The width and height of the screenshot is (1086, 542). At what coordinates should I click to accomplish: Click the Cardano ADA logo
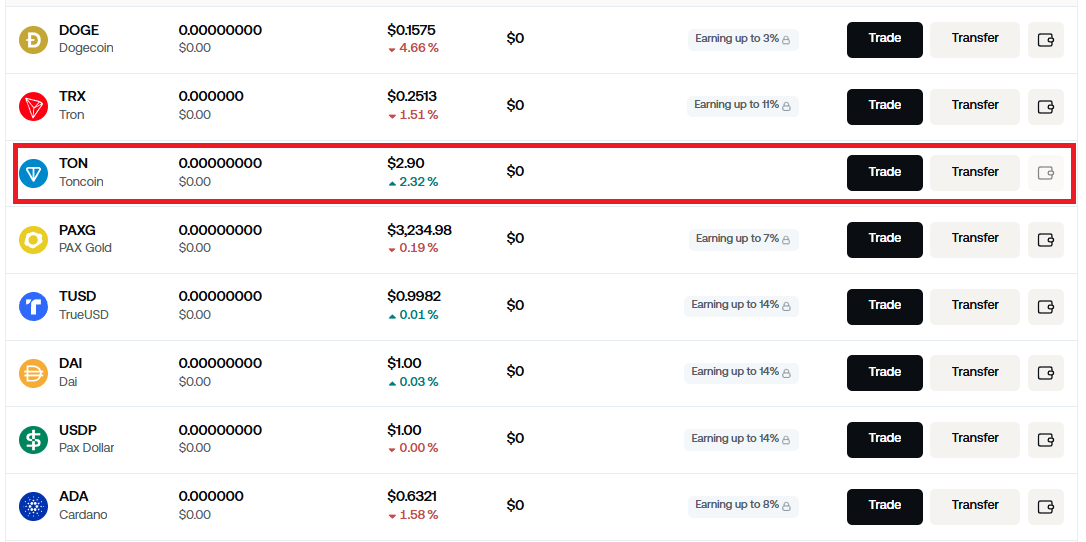click(33, 507)
